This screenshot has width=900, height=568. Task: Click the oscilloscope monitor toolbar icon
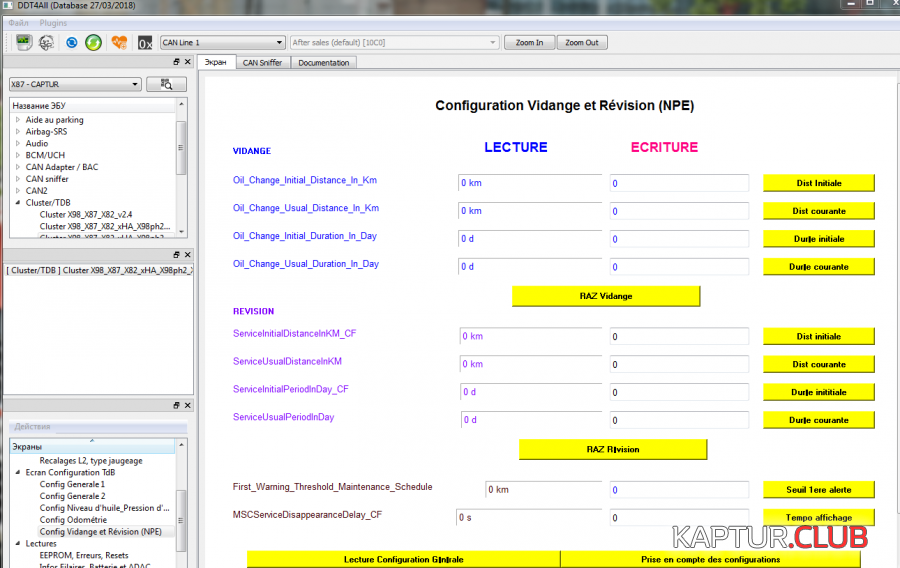(24, 42)
